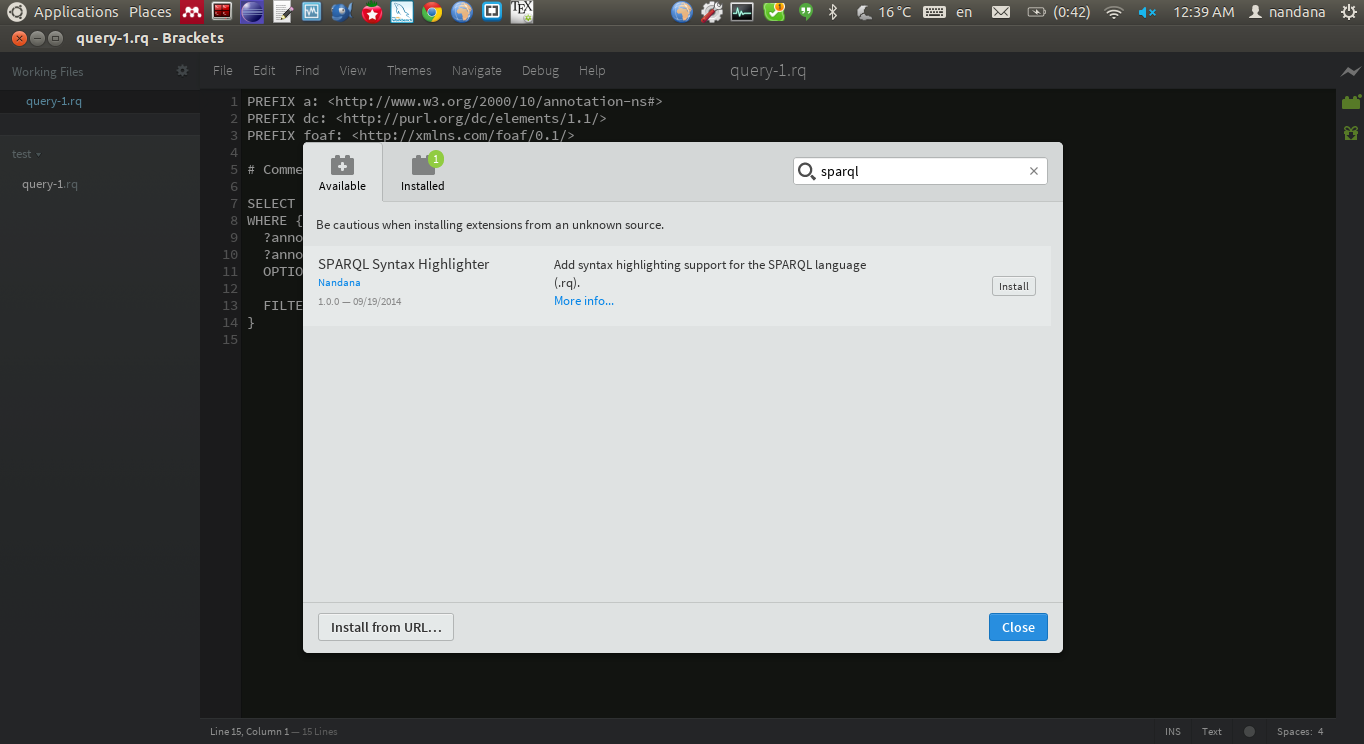This screenshot has height=744, width=1364.
Task: Open the Text language mode selector
Action: [x=1212, y=731]
